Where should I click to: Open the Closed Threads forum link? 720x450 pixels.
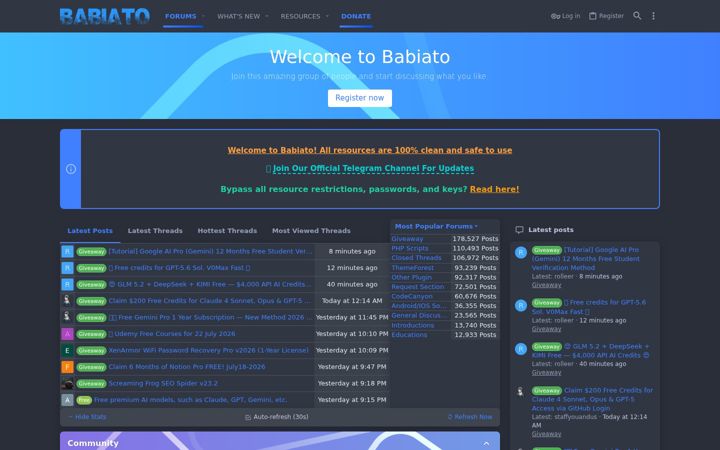(x=416, y=258)
